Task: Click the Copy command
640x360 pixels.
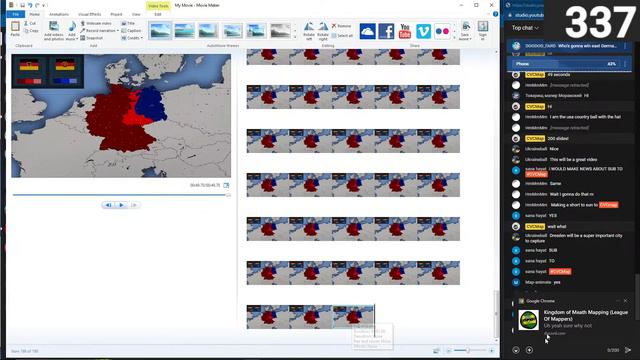Action: tap(31, 31)
